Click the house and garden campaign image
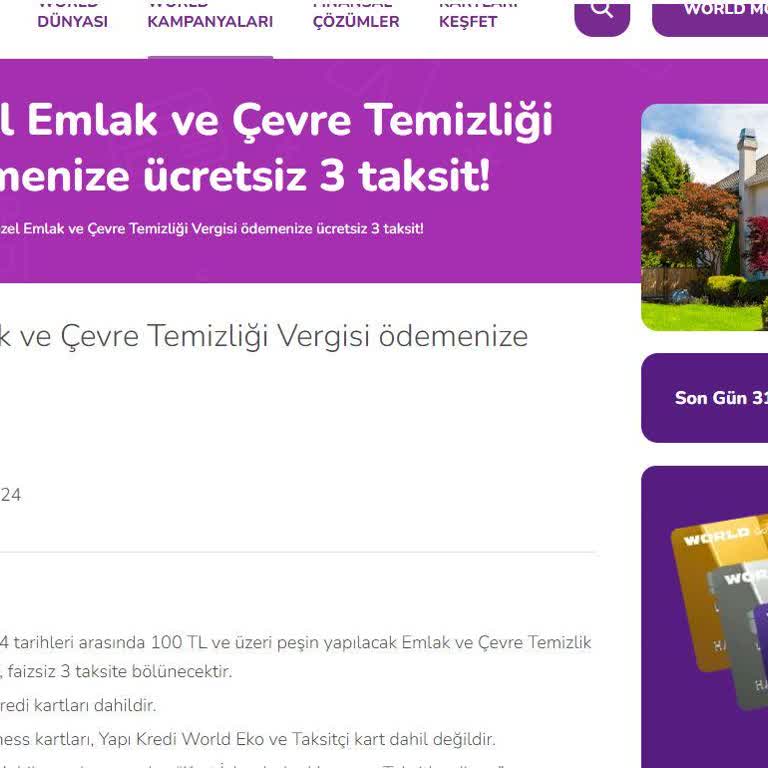This screenshot has height=768, width=768. click(704, 217)
